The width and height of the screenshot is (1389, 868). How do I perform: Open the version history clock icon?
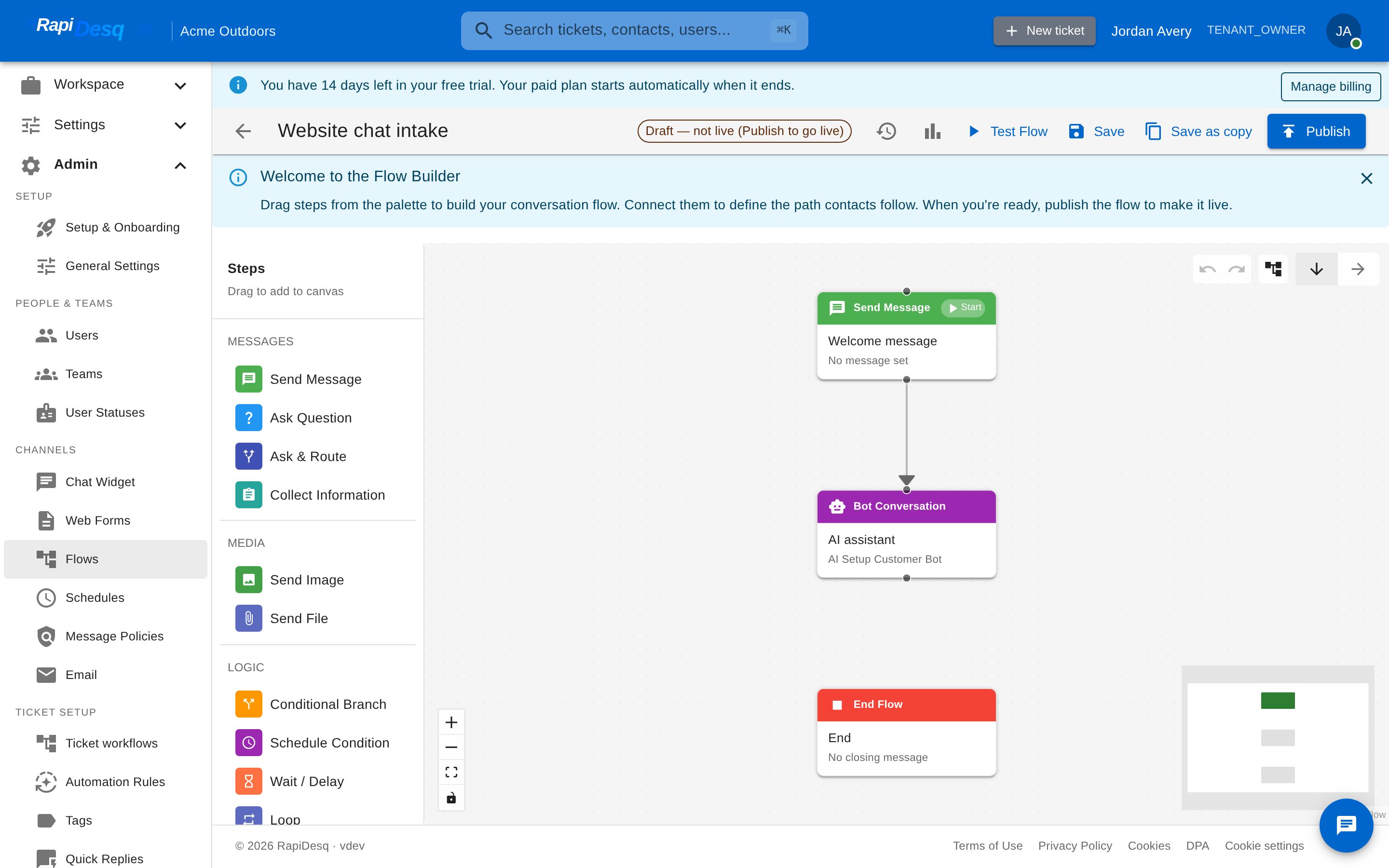click(886, 131)
